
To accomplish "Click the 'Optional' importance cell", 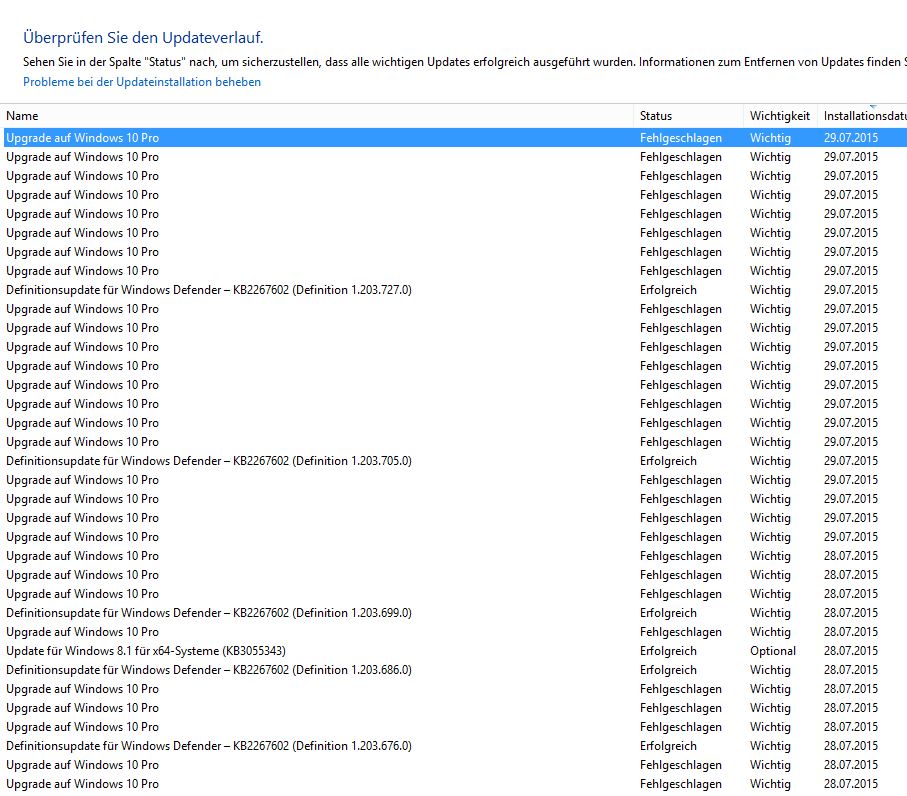I will [773, 651].
